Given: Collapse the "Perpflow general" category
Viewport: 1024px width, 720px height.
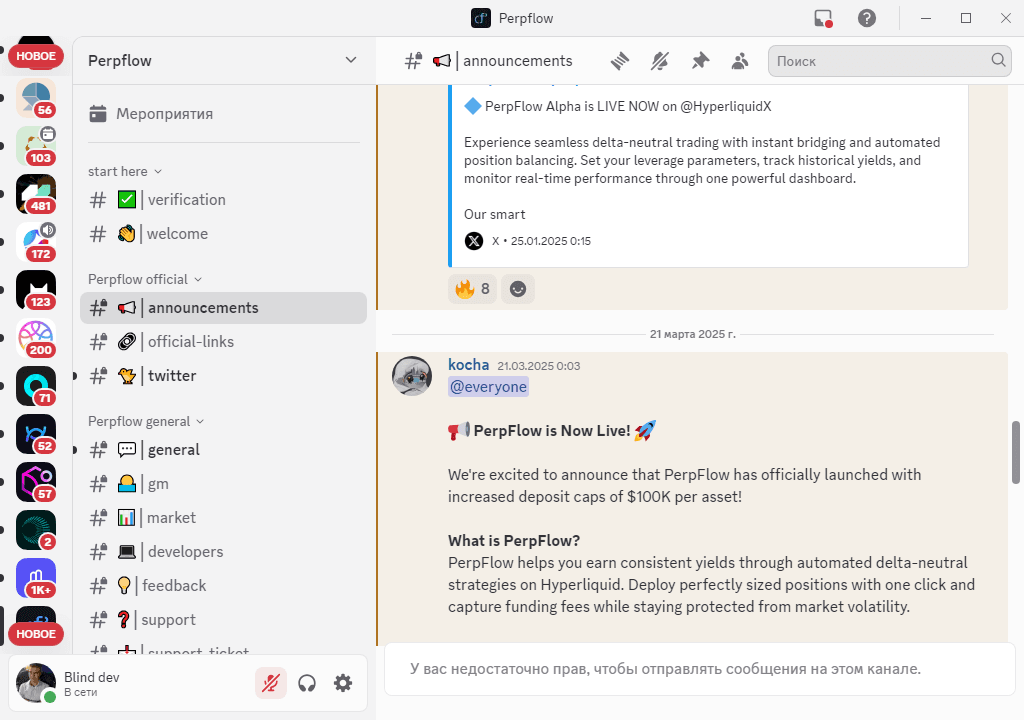Looking at the screenshot, I should tap(146, 421).
